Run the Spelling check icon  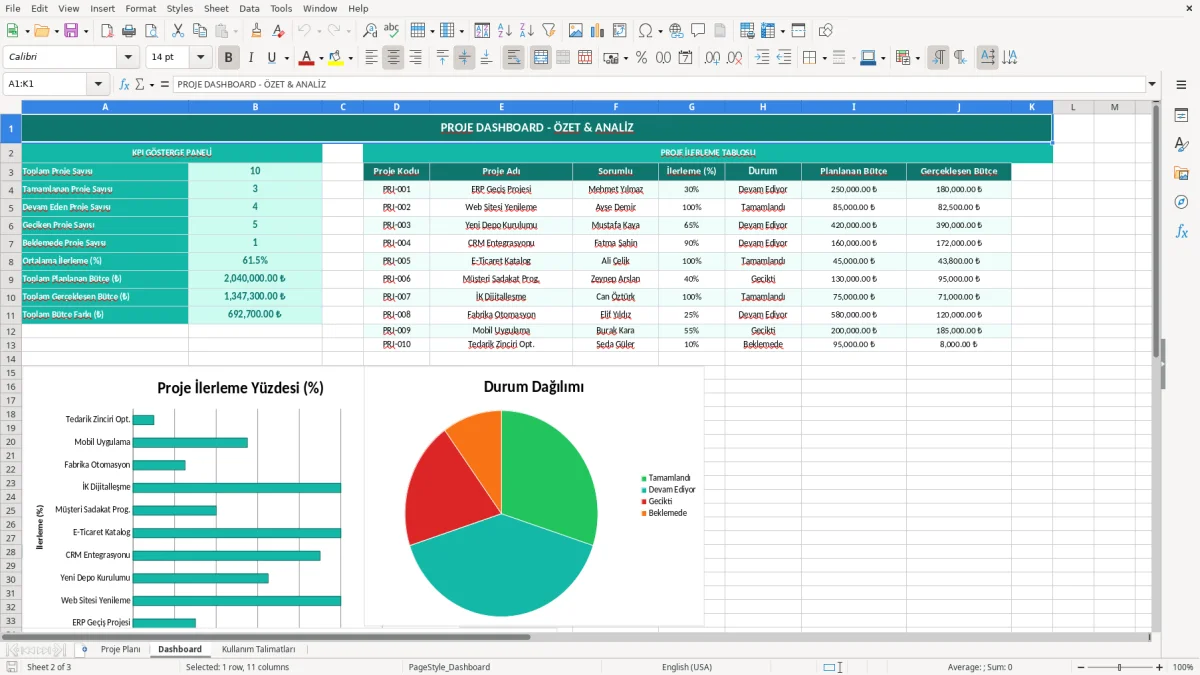coord(392,31)
